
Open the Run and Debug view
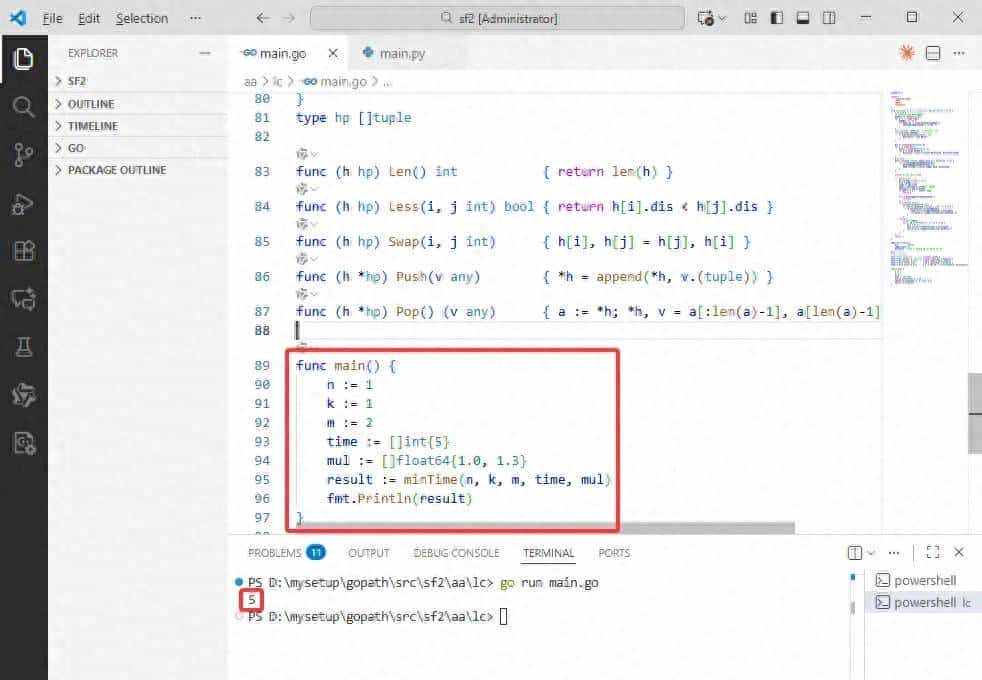coord(23,203)
